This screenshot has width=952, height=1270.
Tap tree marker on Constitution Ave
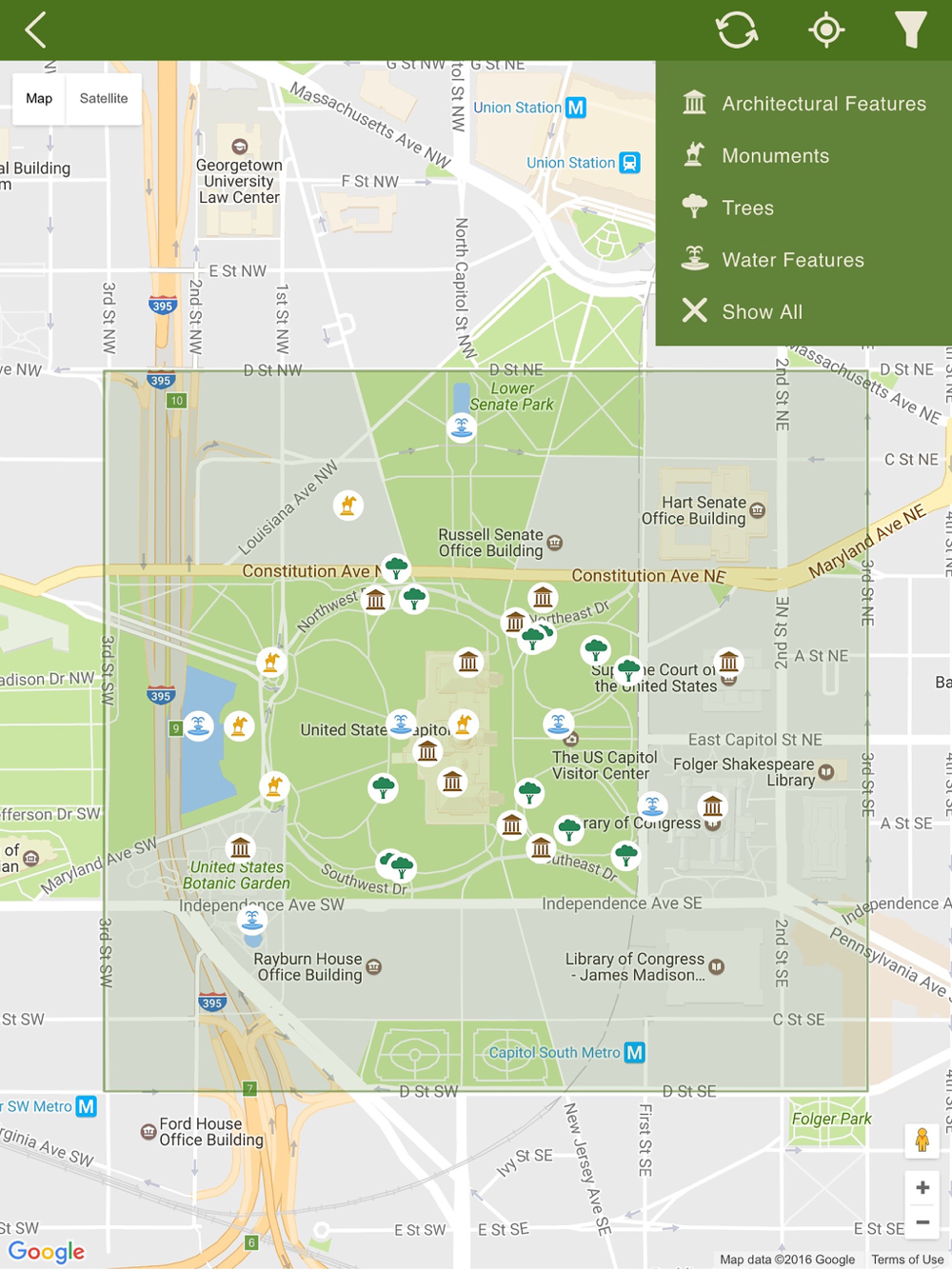(x=396, y=568)
